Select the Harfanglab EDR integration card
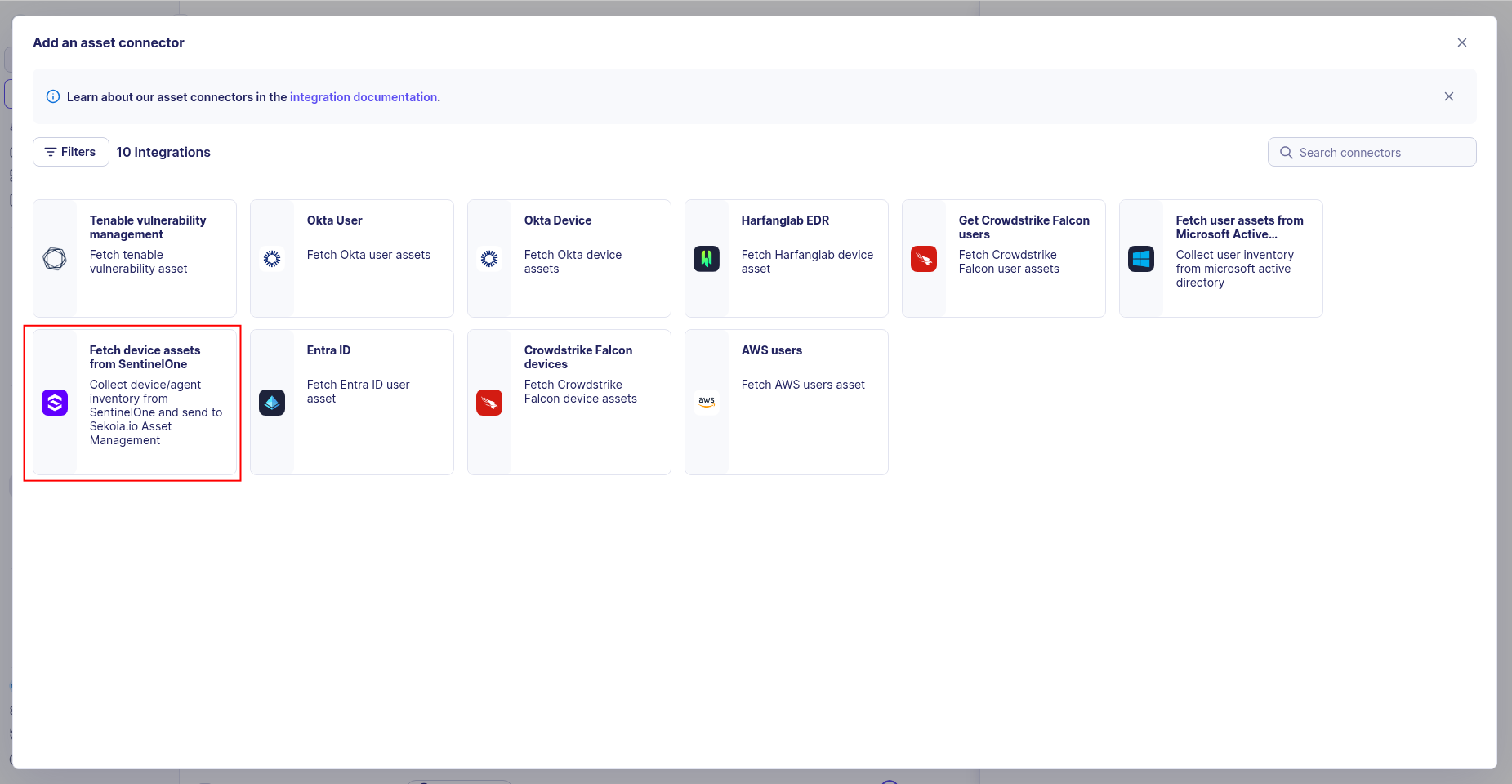The height and width of the screenshot is (784, 1512). click(785, 259)
